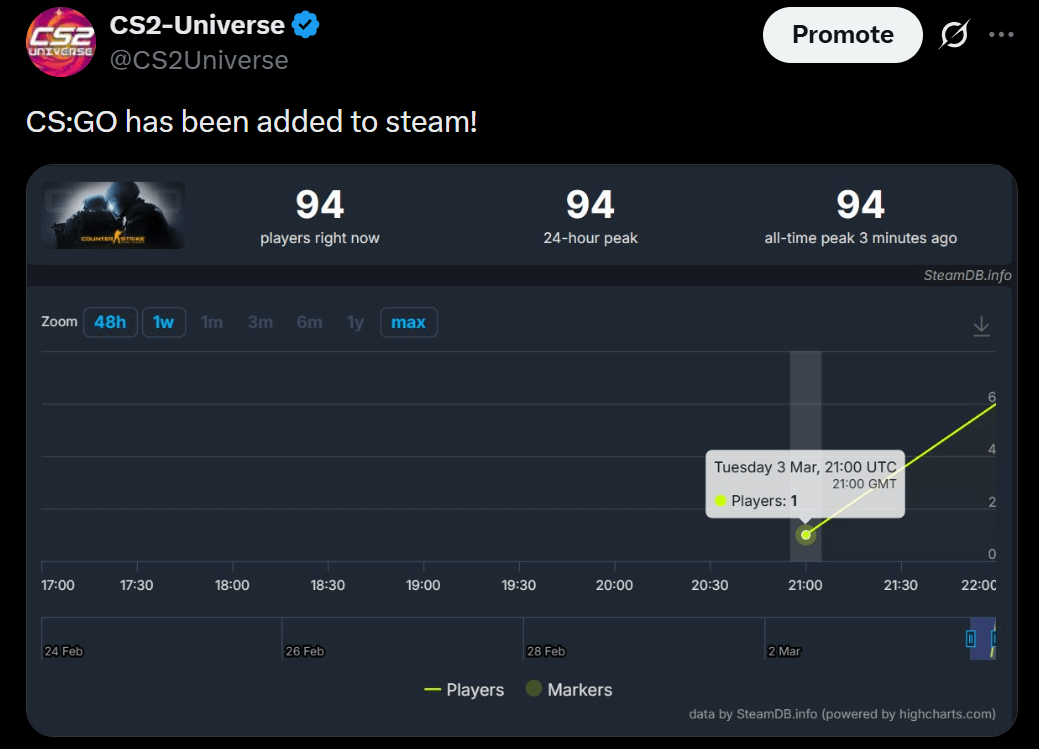
Task: Set chart zoom to 48h
Action: point(110,322)
